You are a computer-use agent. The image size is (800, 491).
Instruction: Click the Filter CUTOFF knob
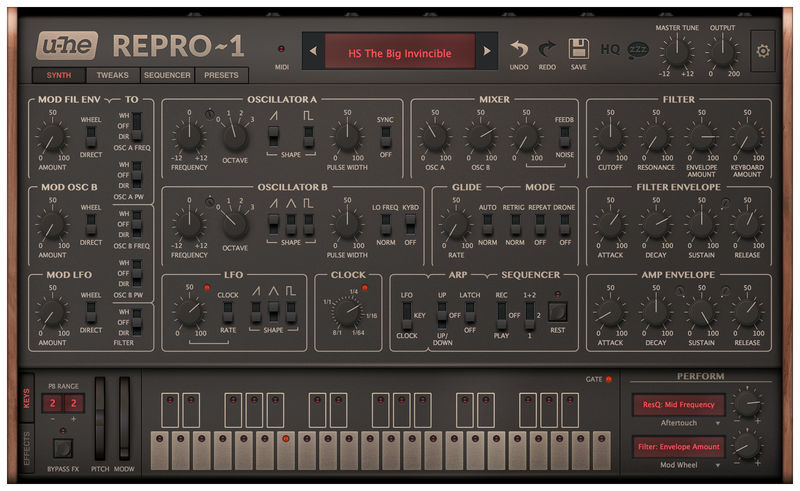[610, 137]
